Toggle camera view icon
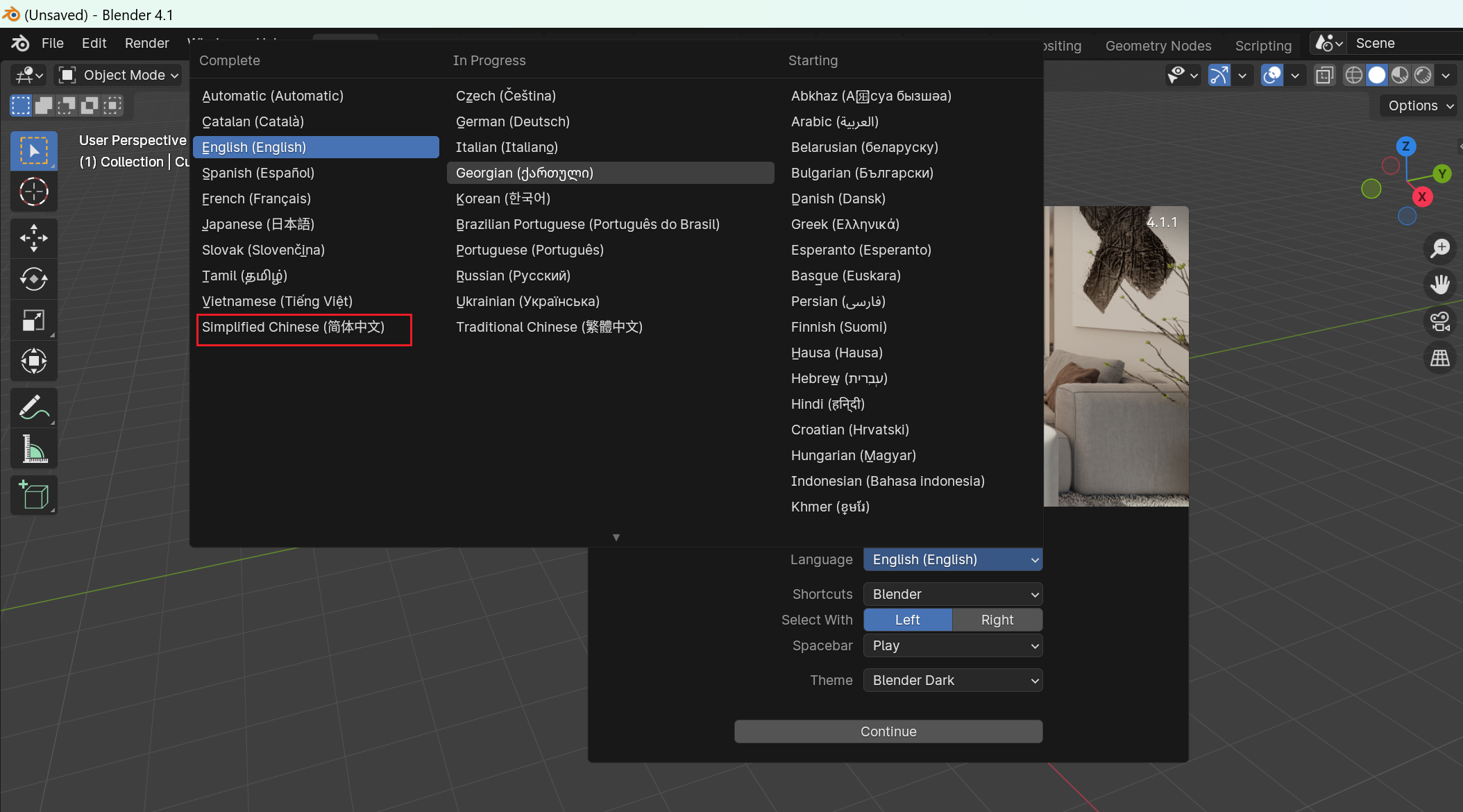The image size is (1463, 812). point(1440,321)
